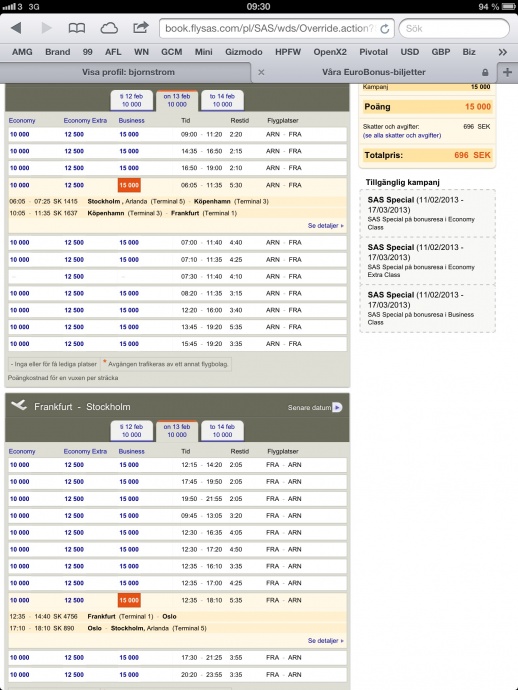Viewport: 518px width, 690px height.
Task: Click the 07:00 - 11:40 outbound time
Action: (x=201, y=242)
